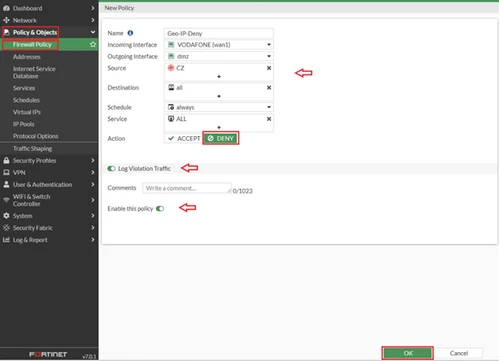Expand the Security Fabric chevron

[x=93, y=228]
